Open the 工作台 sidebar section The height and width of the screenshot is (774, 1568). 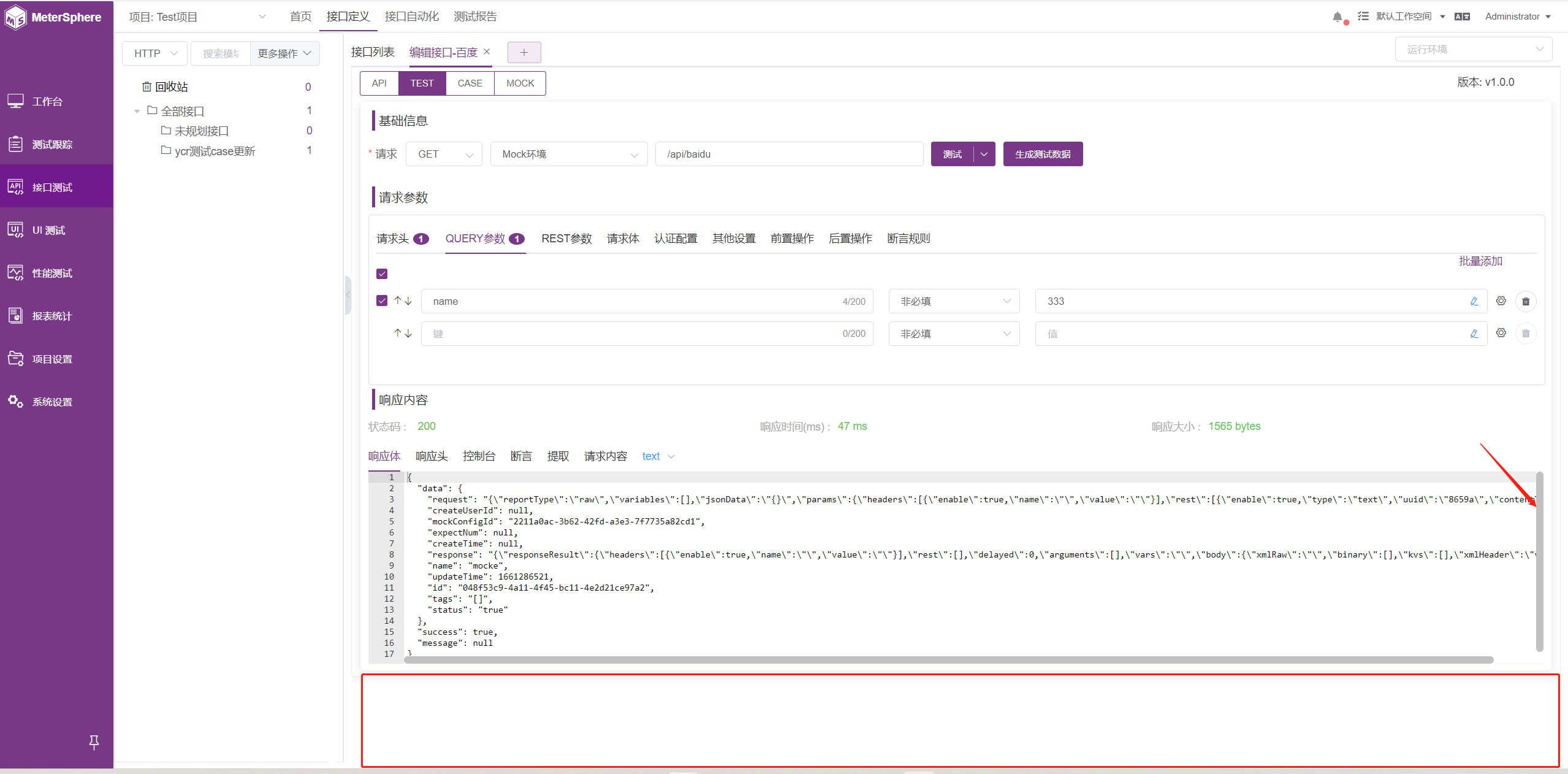tap(47, 101)
